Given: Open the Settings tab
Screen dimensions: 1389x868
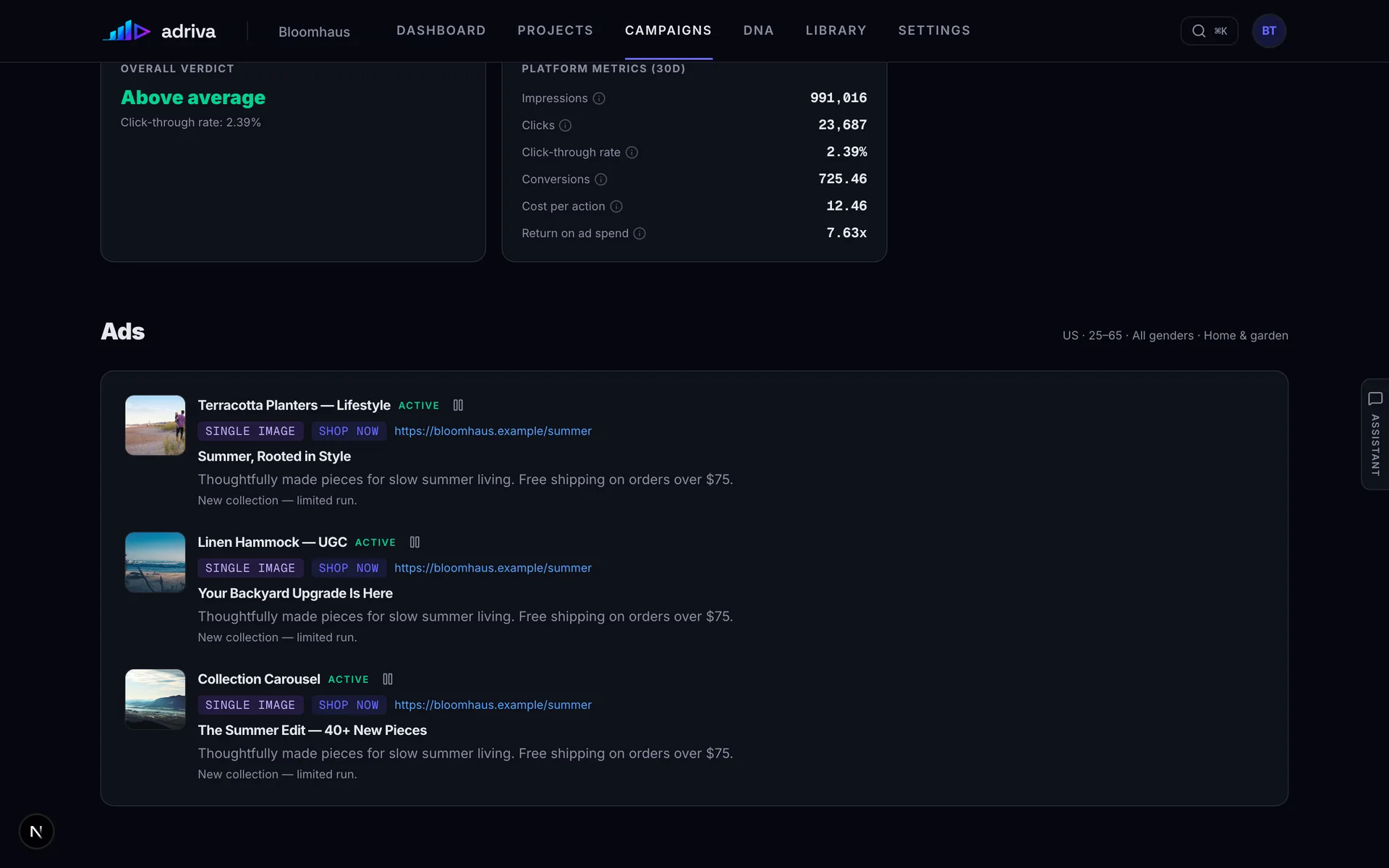Looking at the screenshot, I should point(934,30).
